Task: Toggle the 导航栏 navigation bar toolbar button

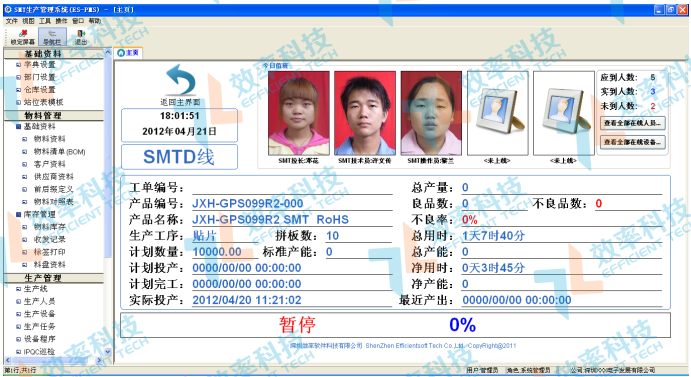Action: (52, 37)
